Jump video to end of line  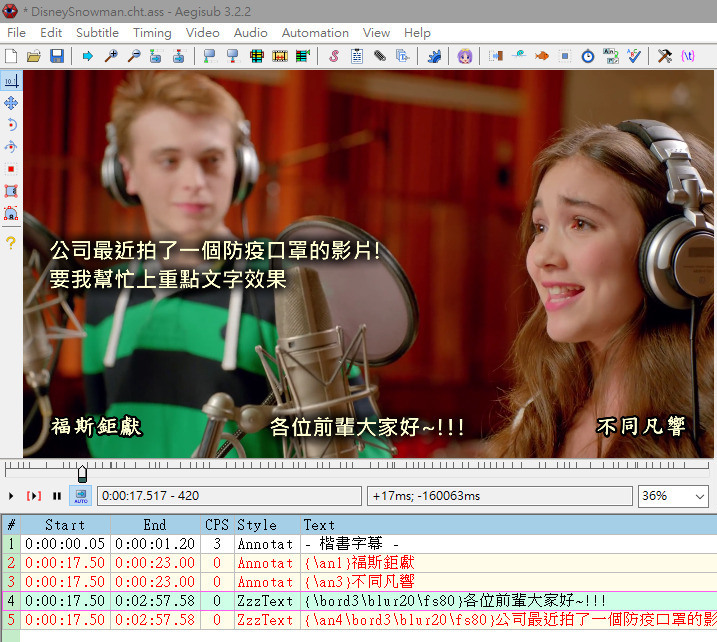[179, 56]
